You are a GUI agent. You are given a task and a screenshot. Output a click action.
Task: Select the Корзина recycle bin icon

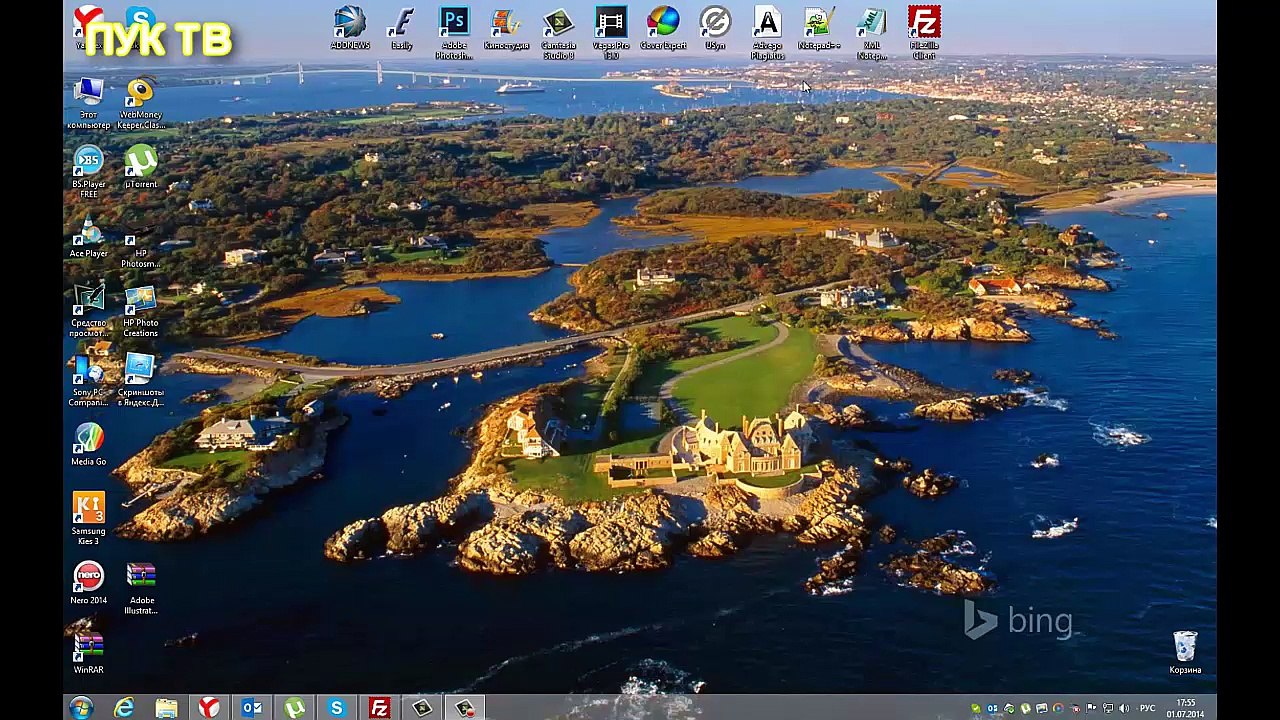[x=1185, y=647]
